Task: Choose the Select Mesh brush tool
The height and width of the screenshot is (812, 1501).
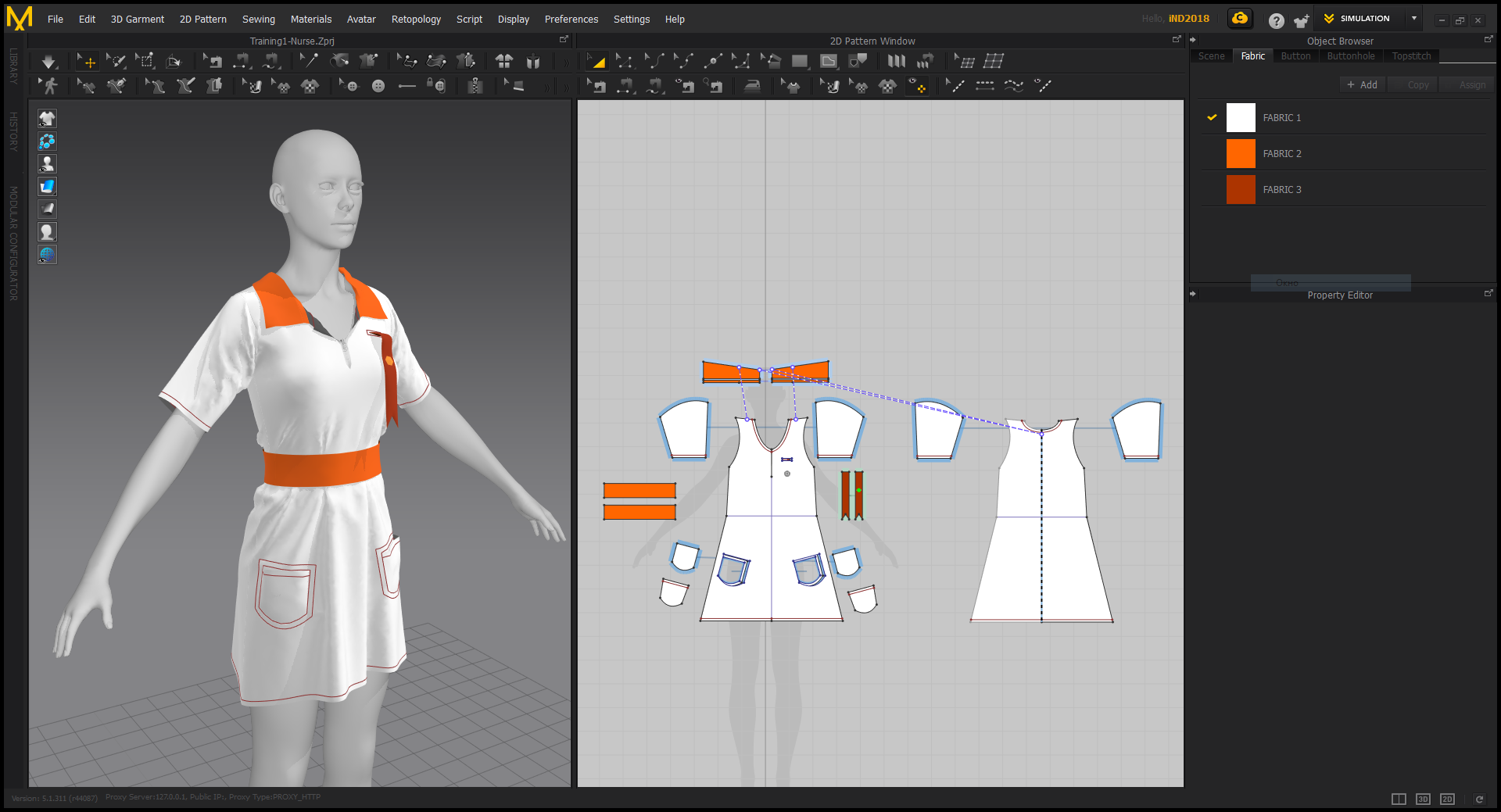Action: [x=116, y=61]
